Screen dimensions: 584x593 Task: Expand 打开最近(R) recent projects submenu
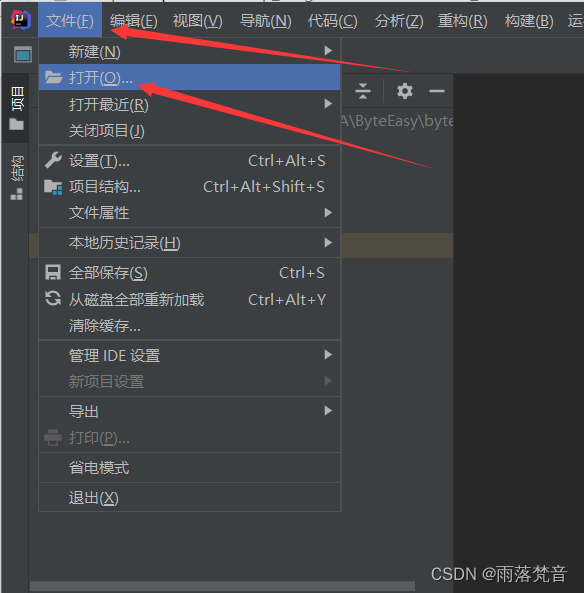click(x=189, y=104)
